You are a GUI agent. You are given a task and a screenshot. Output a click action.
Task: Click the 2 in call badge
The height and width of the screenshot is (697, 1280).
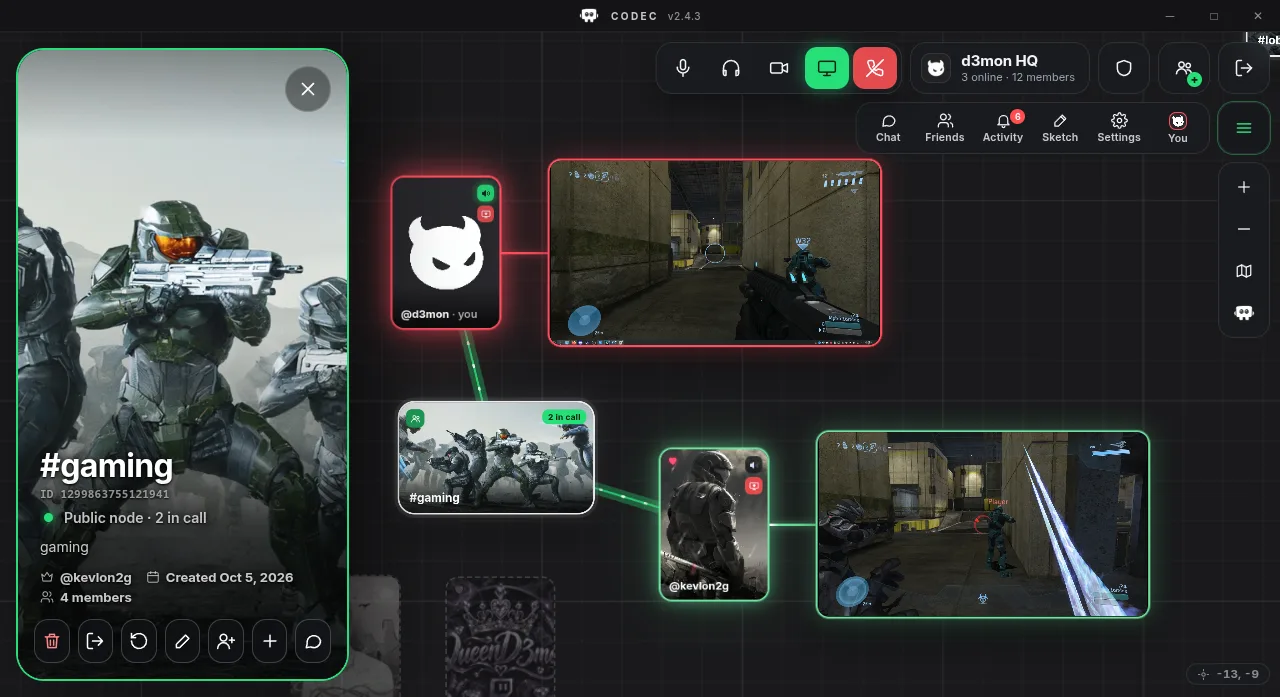point(564,417)
